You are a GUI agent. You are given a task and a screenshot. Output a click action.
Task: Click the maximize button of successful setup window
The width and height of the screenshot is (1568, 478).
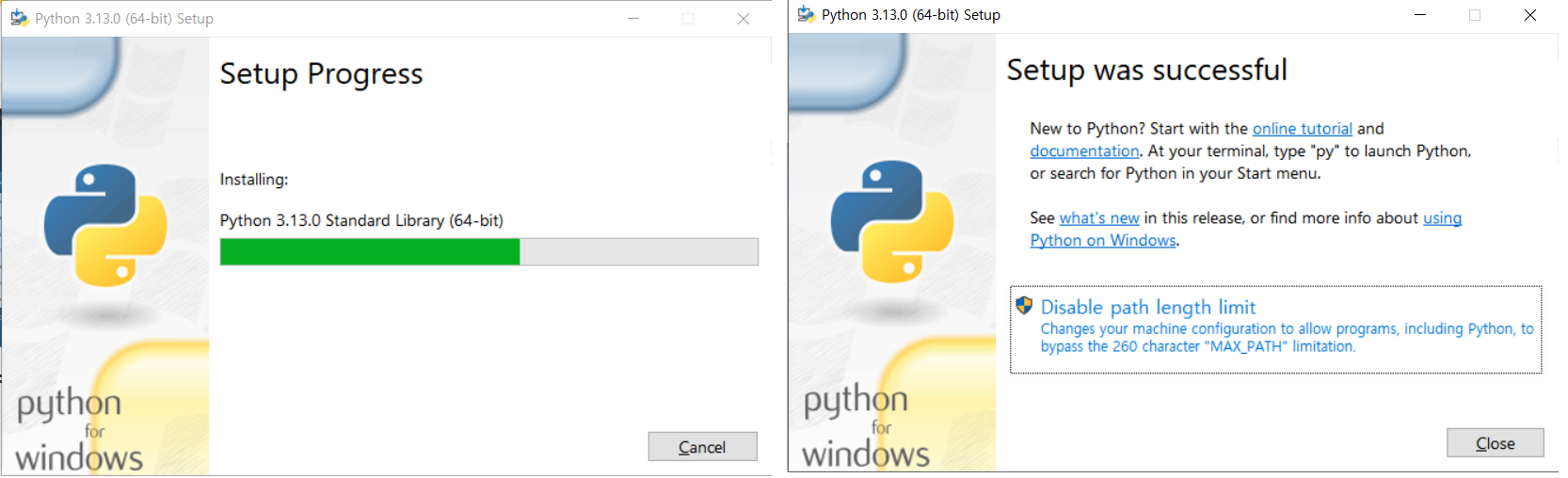1475,15
